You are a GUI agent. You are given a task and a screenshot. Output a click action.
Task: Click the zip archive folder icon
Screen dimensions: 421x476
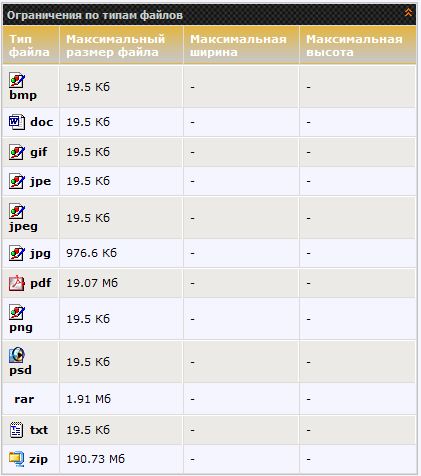tap(16, 459)
